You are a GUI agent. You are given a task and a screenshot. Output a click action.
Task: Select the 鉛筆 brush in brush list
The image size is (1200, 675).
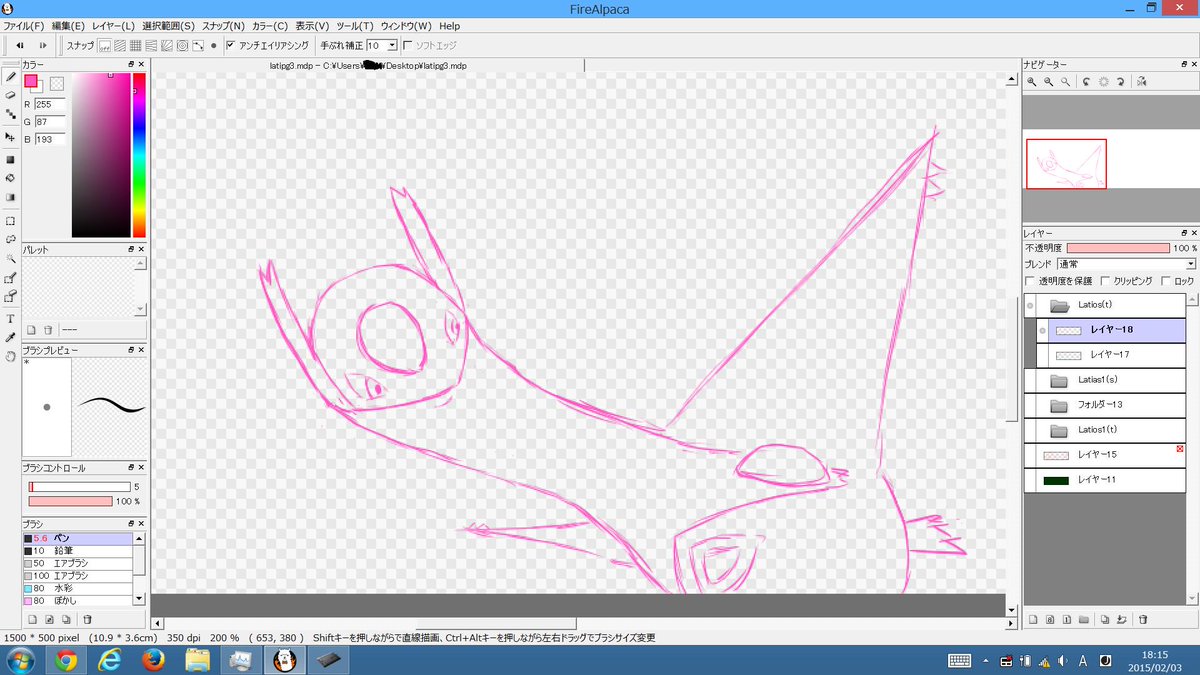(78, 551)
